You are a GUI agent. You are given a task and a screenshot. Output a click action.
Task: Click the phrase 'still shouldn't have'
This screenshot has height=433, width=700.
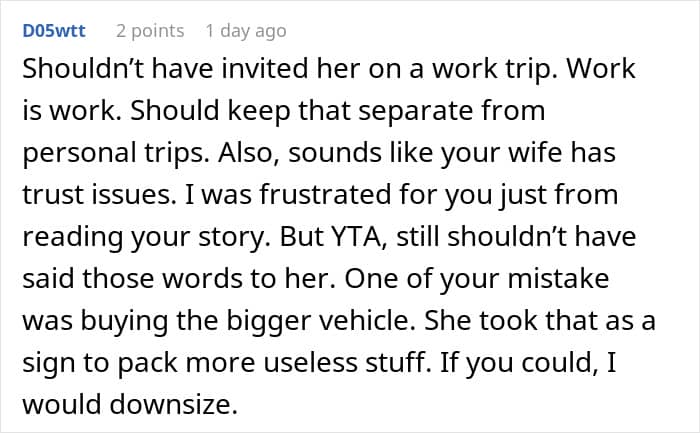click(516, 237)
